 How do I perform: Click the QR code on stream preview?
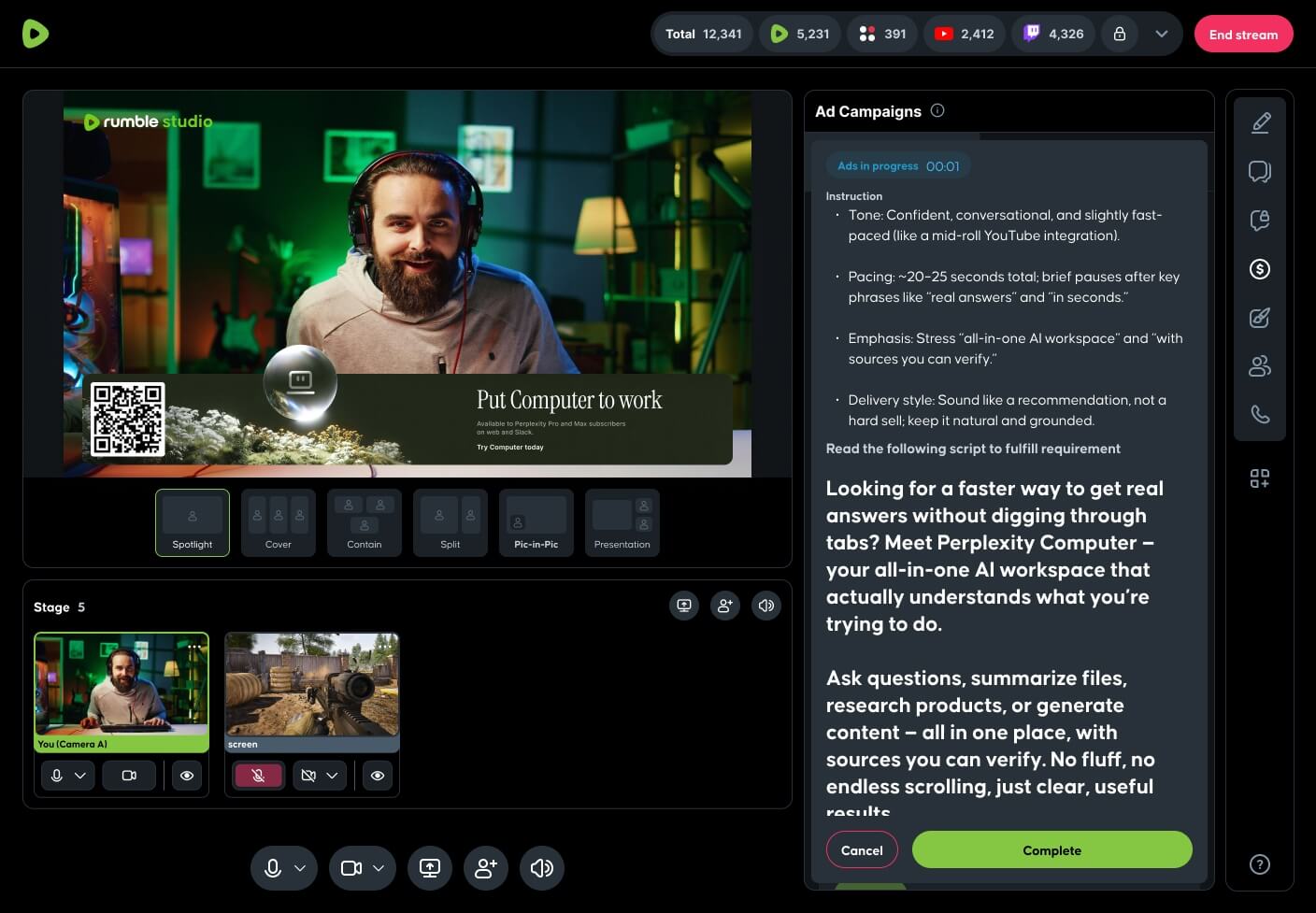[x=128, y=419]
